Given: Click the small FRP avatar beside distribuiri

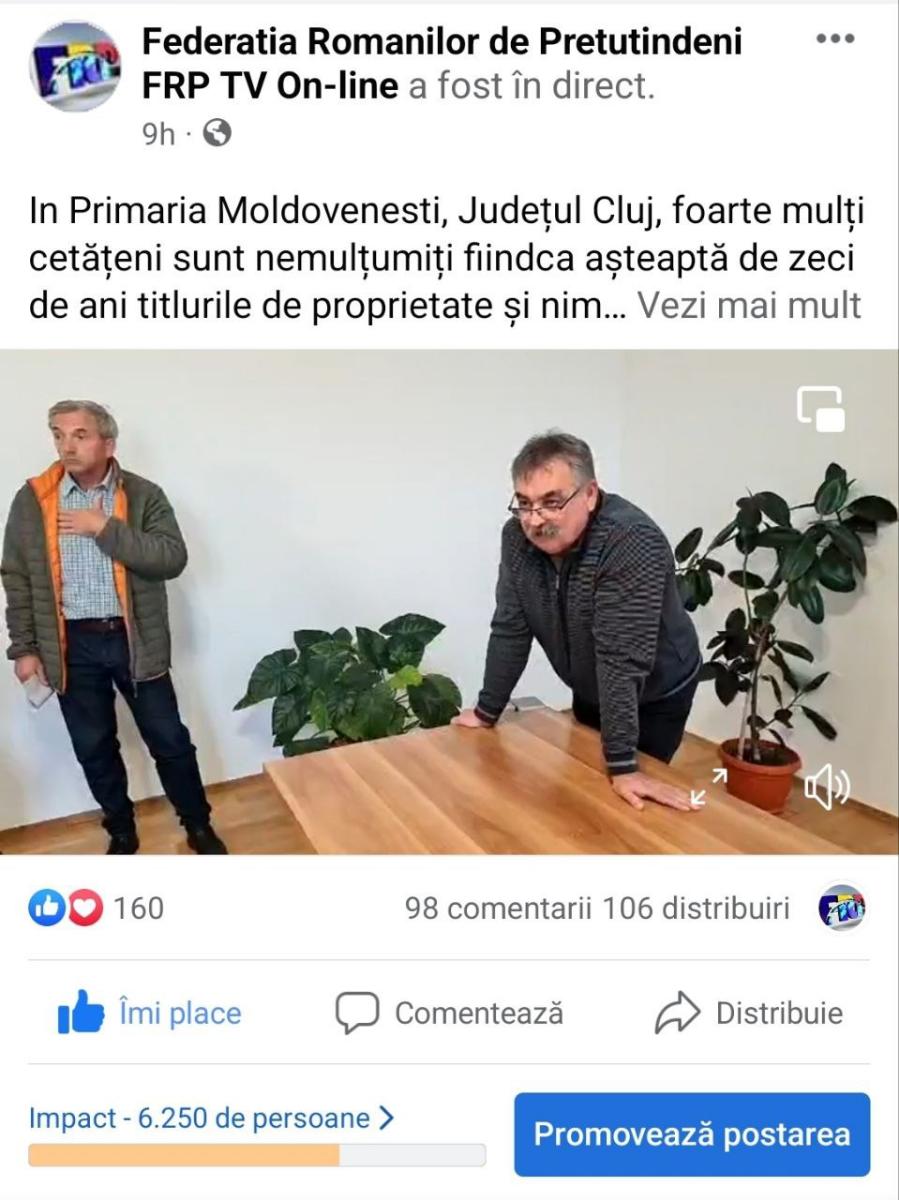Looking at the screenshot, I should (x=841, y=908).
